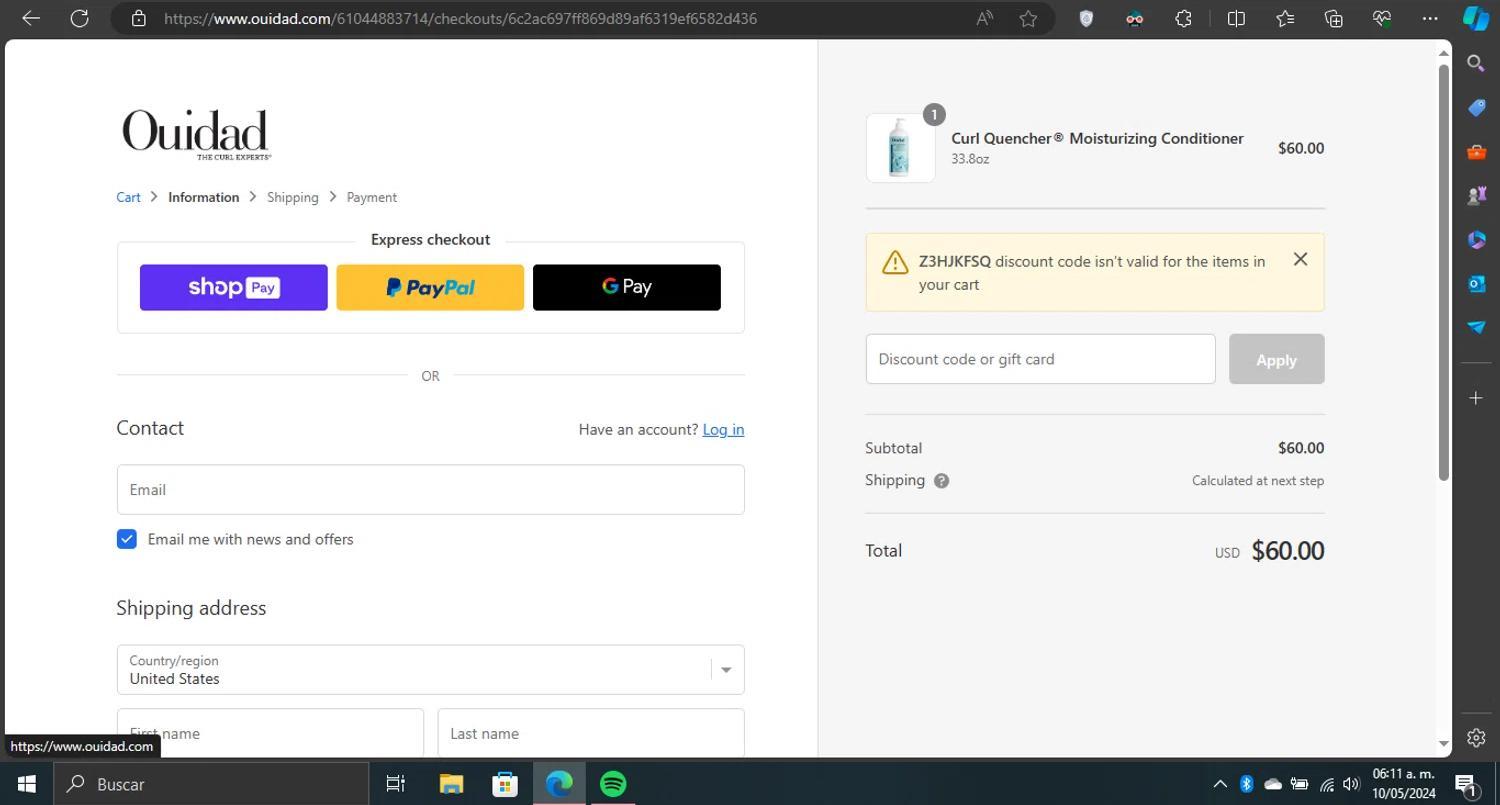Image resolution: width=1500 pixels, height=805 pixels.
Task: Add this page to favorites star
Action: 1028,18
